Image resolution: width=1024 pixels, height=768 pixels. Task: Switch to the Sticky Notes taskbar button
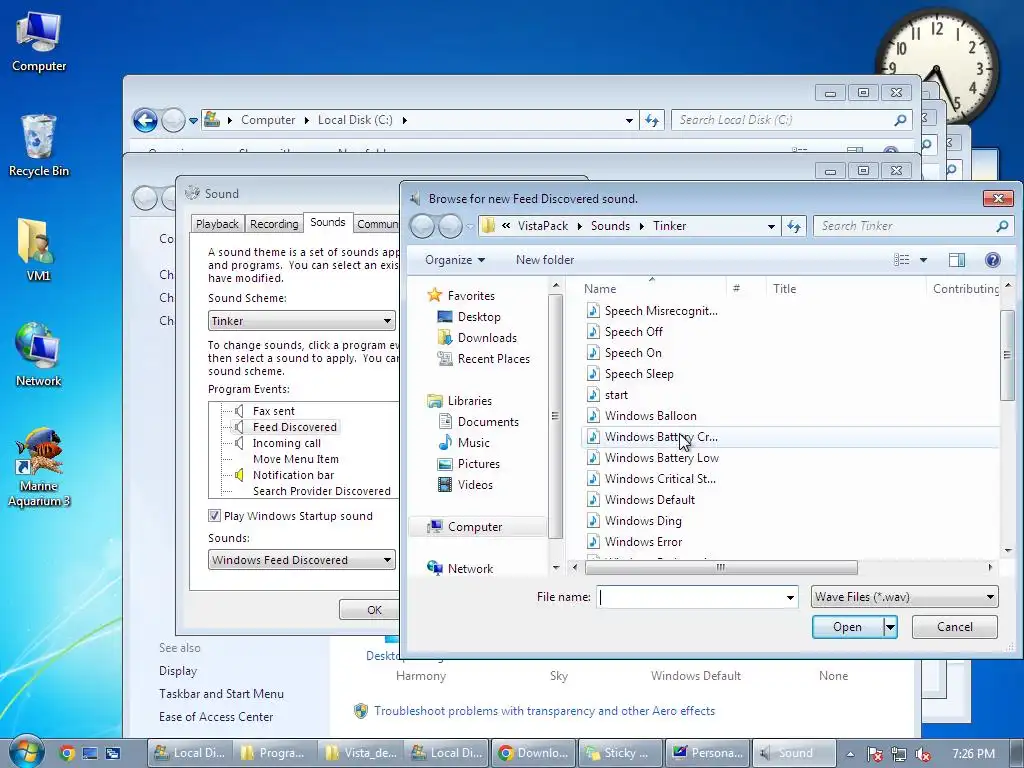[x=620, y=753]
